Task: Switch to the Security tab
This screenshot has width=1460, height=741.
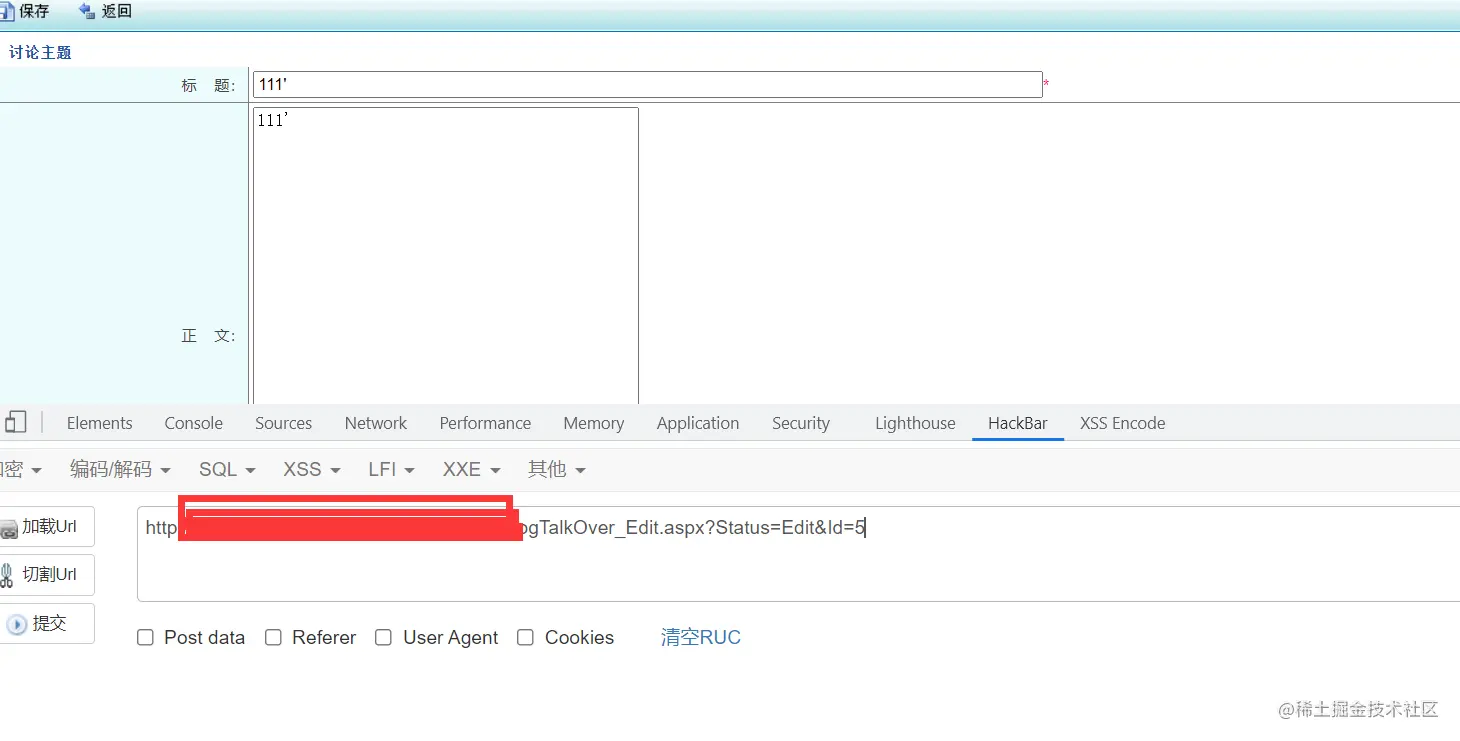Action: [800, 423]
